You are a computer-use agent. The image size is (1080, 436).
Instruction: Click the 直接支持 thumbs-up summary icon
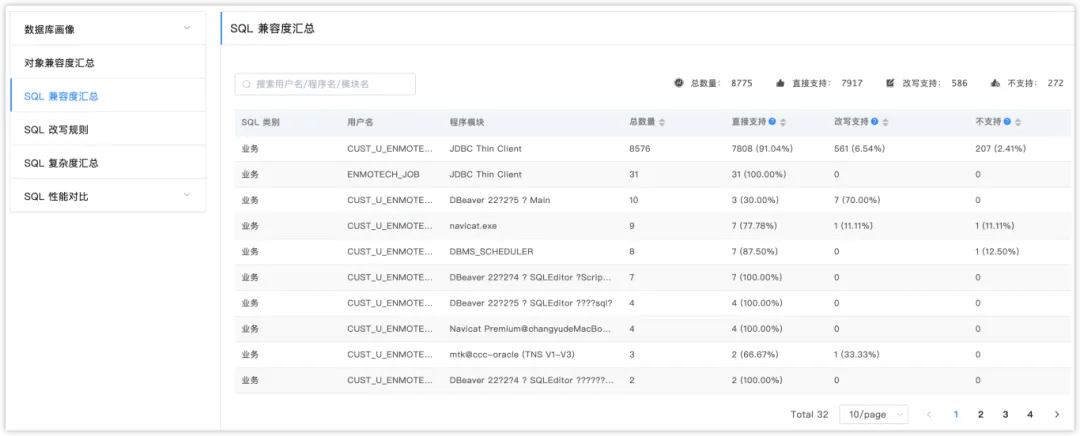(779, 83)
